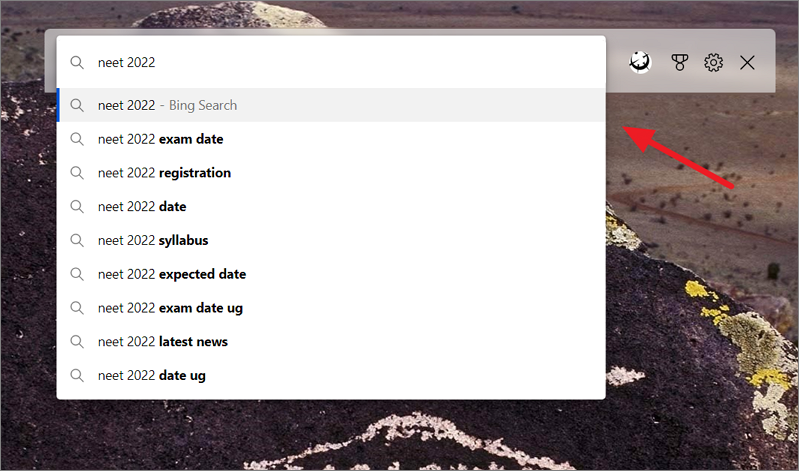Select "neet 2022 exam date ug" suggestion
This screenshot has width=799, height=471.
point(331,308)
